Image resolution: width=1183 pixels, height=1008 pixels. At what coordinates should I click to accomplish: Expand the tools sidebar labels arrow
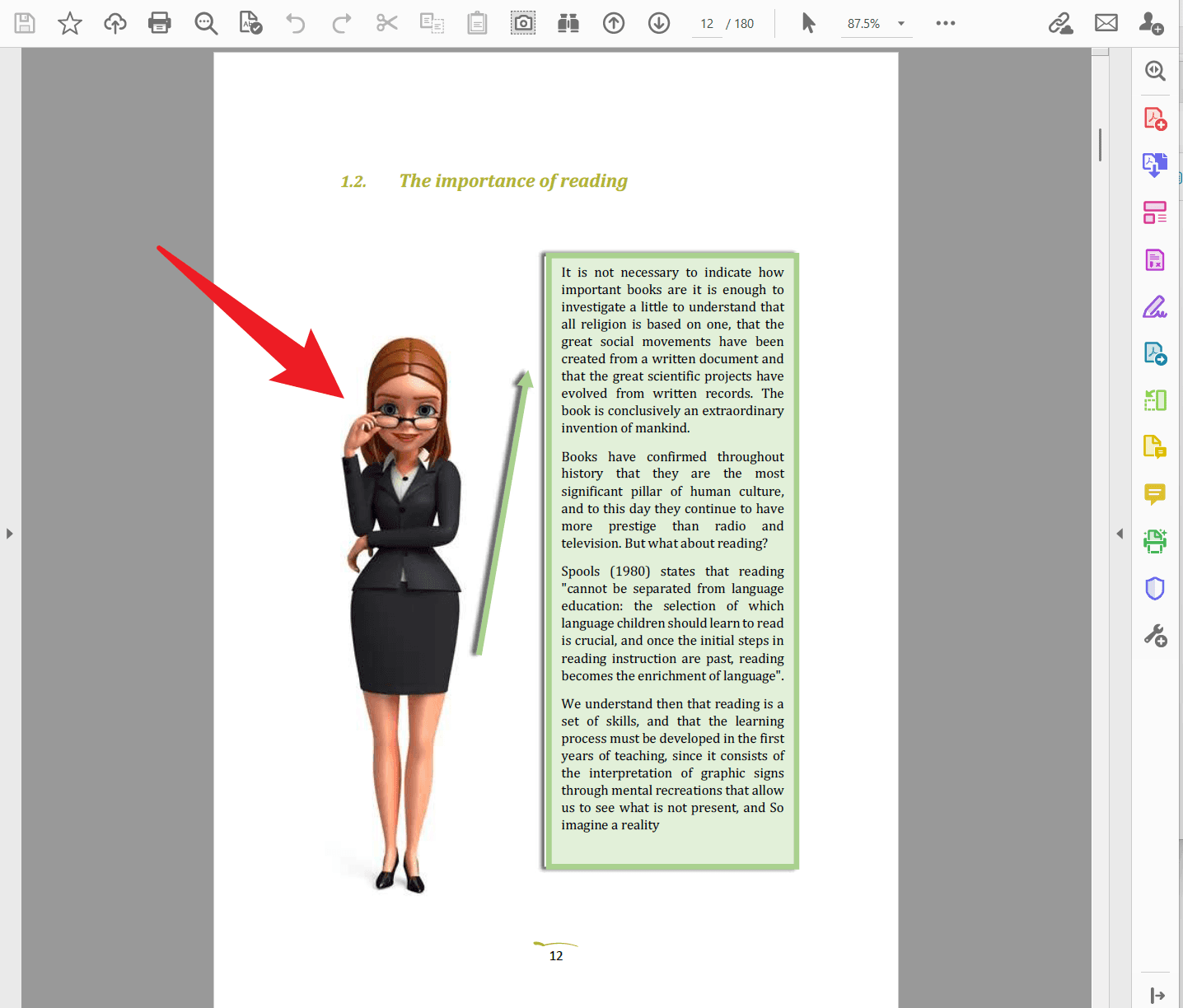(x=1157, y=996)
